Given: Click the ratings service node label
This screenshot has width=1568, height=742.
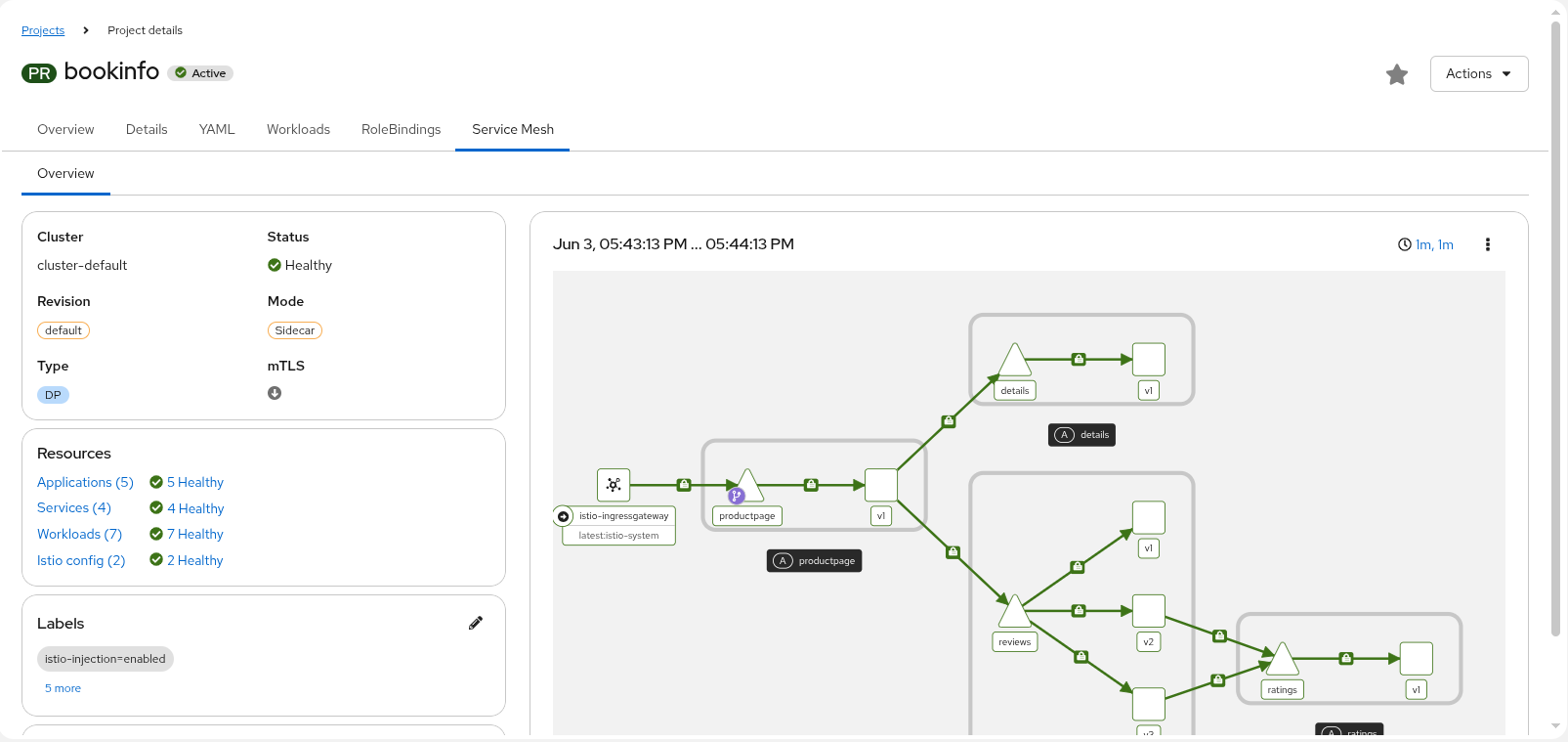Looking at the screenshot, I should tap(1282, 690).
